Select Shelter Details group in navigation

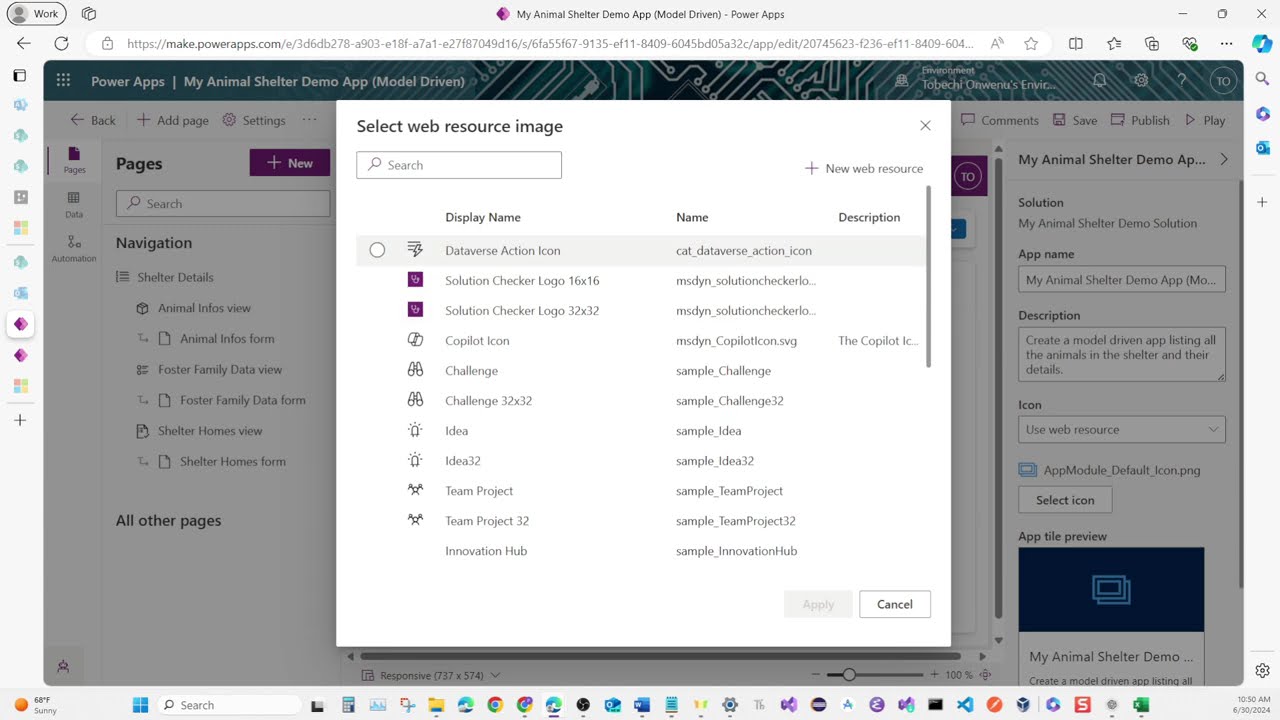pyautogui.click(x=175, y=277)
